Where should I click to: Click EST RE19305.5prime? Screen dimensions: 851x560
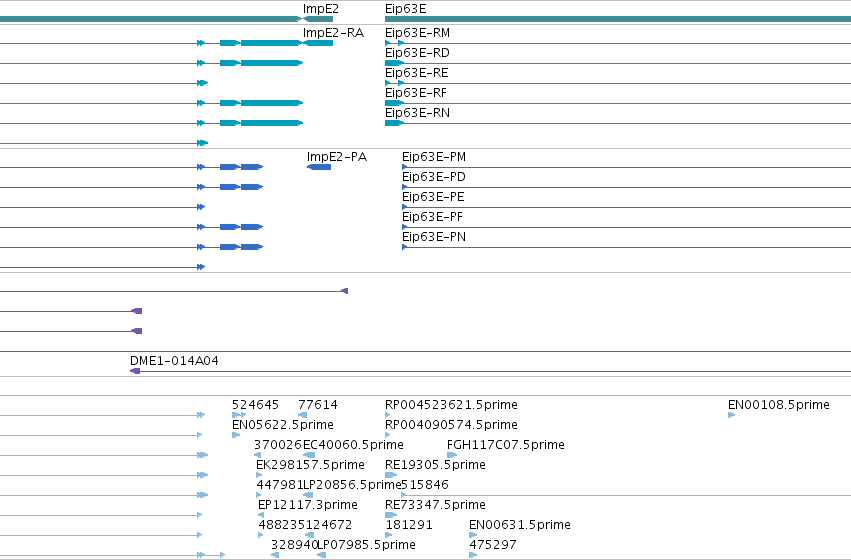[435, 466]
